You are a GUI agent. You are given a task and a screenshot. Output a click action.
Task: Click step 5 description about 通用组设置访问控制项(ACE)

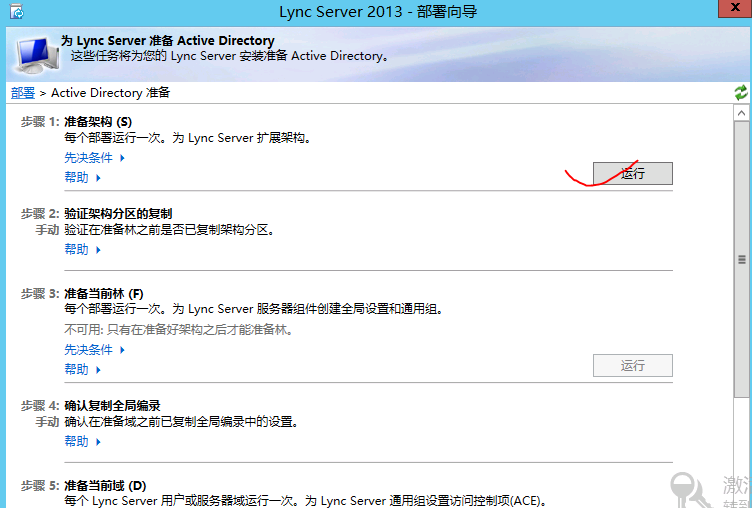[x=306, y=501]
